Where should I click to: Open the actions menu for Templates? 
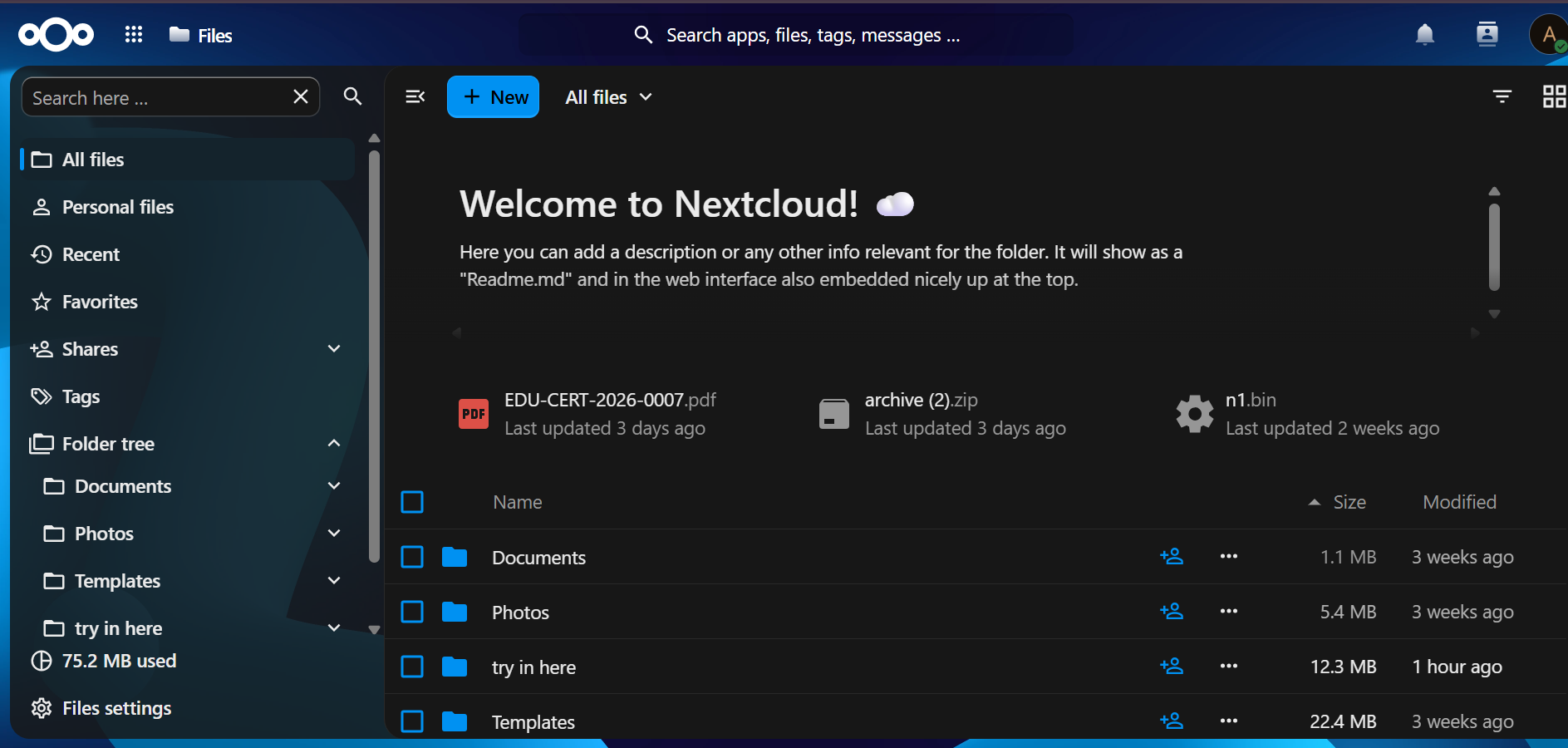click(x=1229, y=721)
